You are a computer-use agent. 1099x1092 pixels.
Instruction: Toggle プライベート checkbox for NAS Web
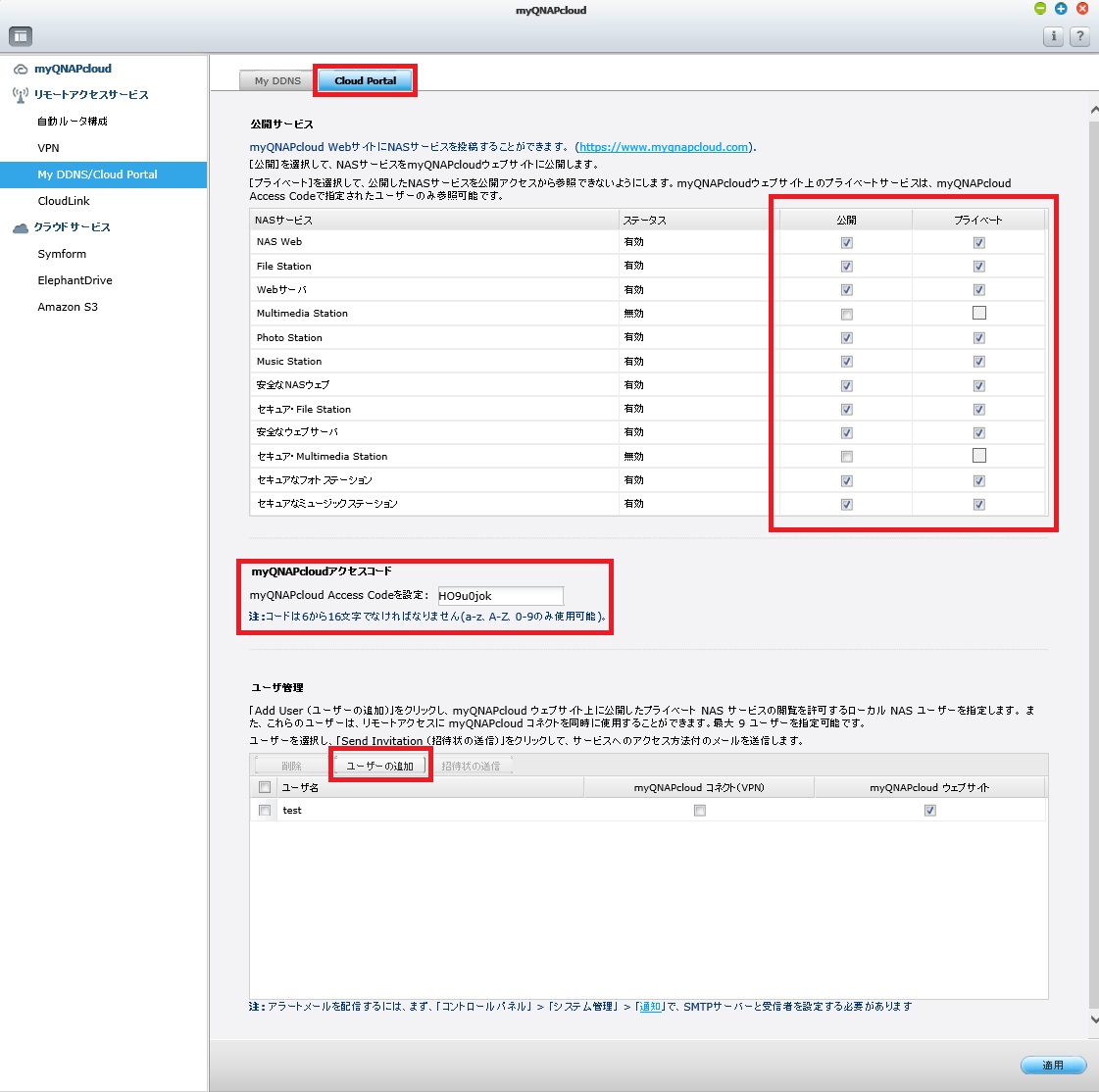pyautogui.click(x=979, y=242)
